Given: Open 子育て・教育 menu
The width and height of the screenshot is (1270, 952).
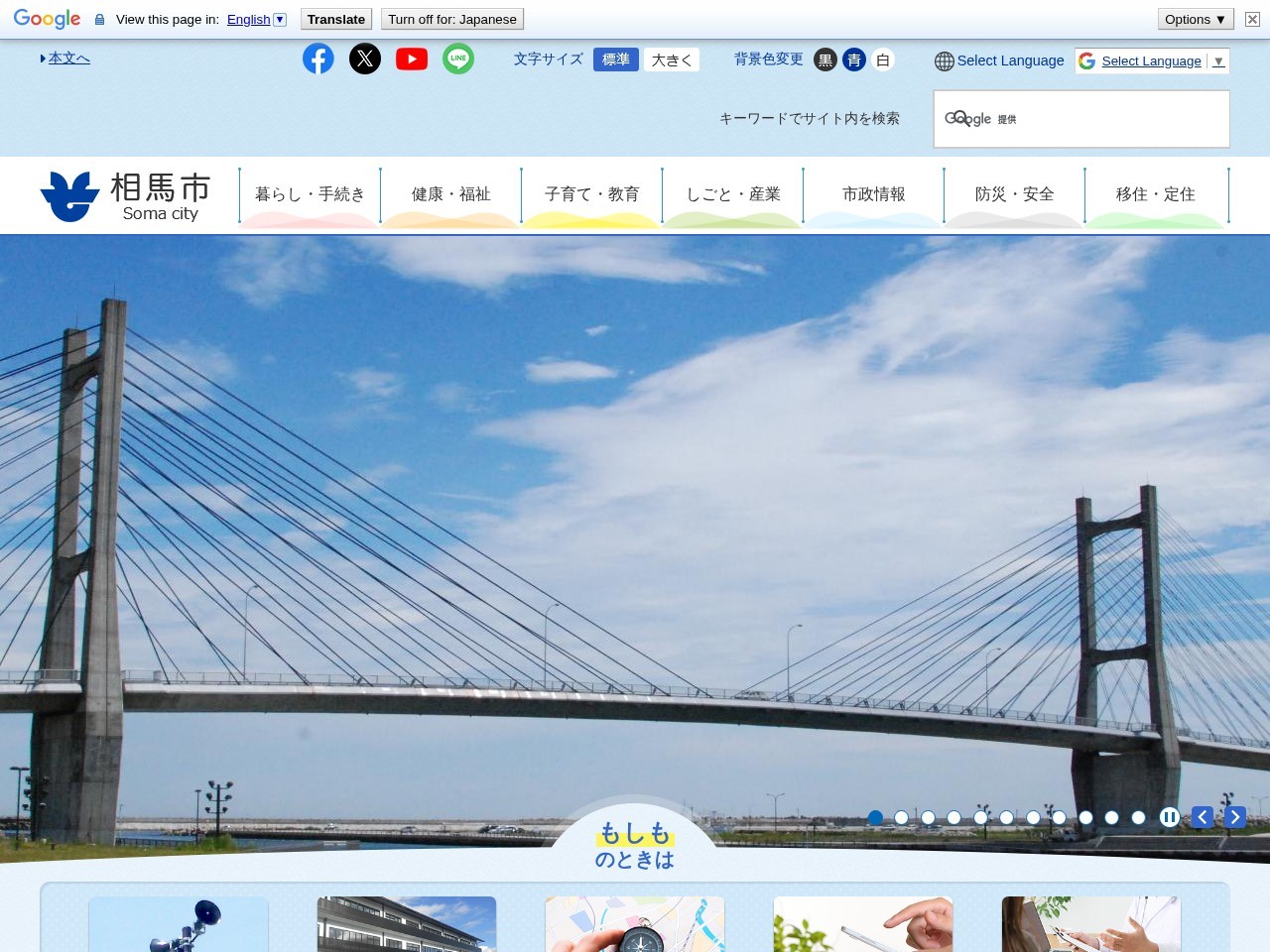Looking at the screenshot, I should pos(592,195).
